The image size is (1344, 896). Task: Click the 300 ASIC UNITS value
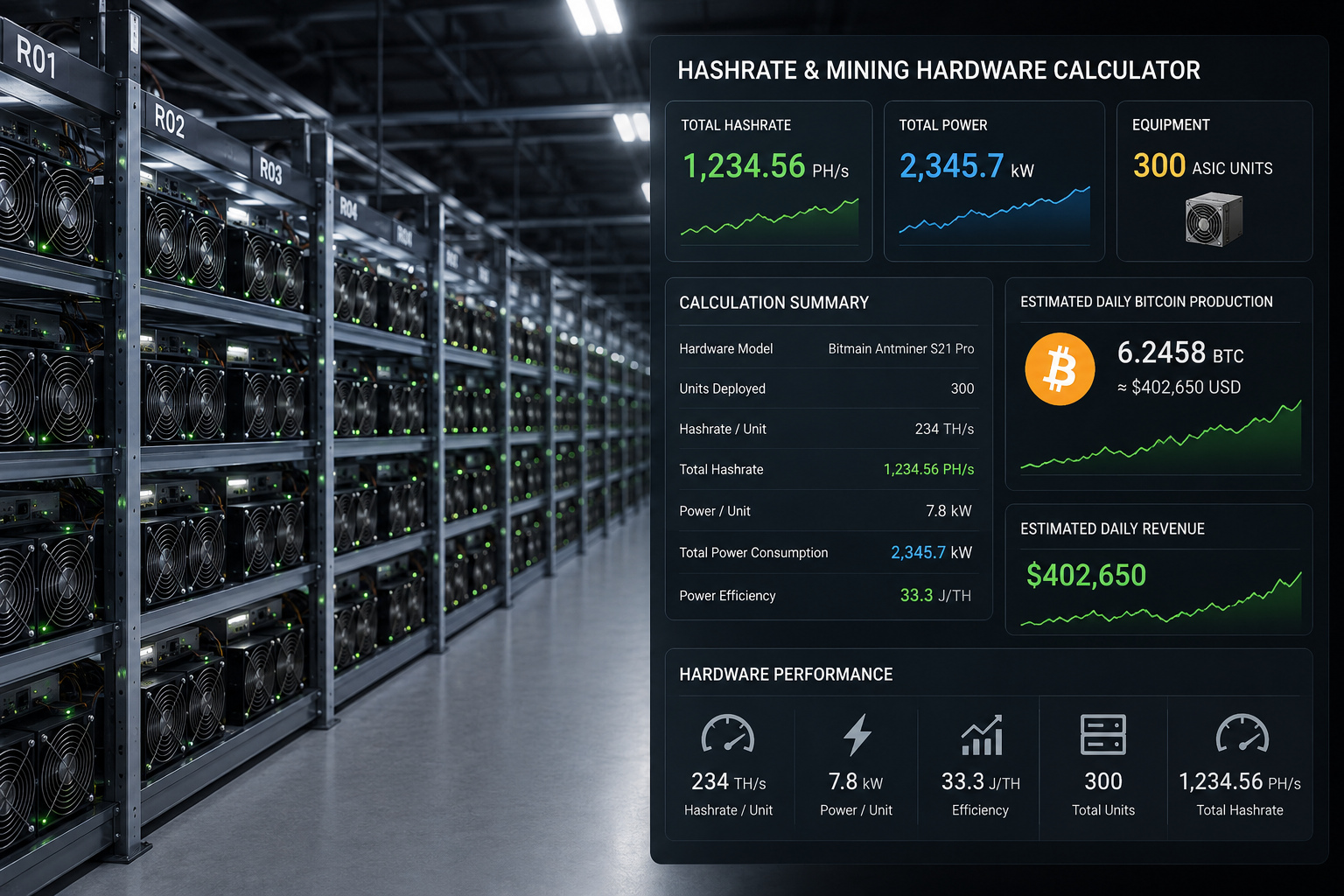pyautogui.click(x=1203, y=165)
